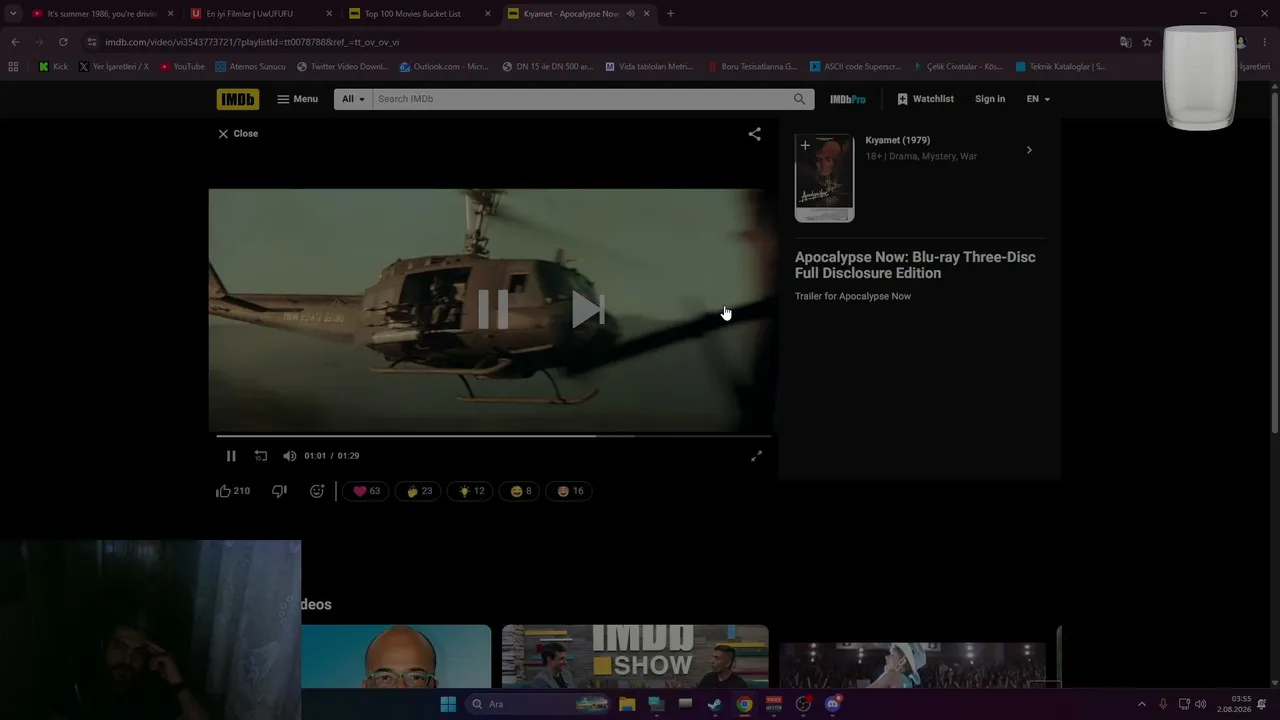Open the Twitter Video Downl... bookmark
Viewport: 1280px width, 720px height.
click(342, 67)
